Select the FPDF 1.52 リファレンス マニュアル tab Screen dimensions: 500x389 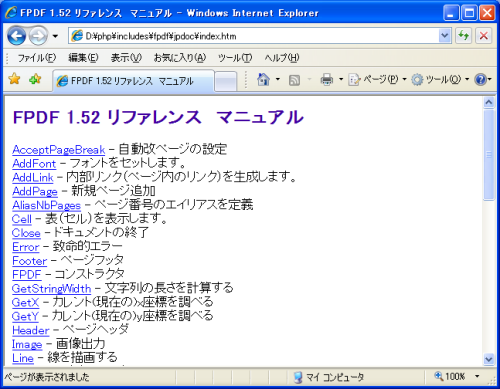133,81
